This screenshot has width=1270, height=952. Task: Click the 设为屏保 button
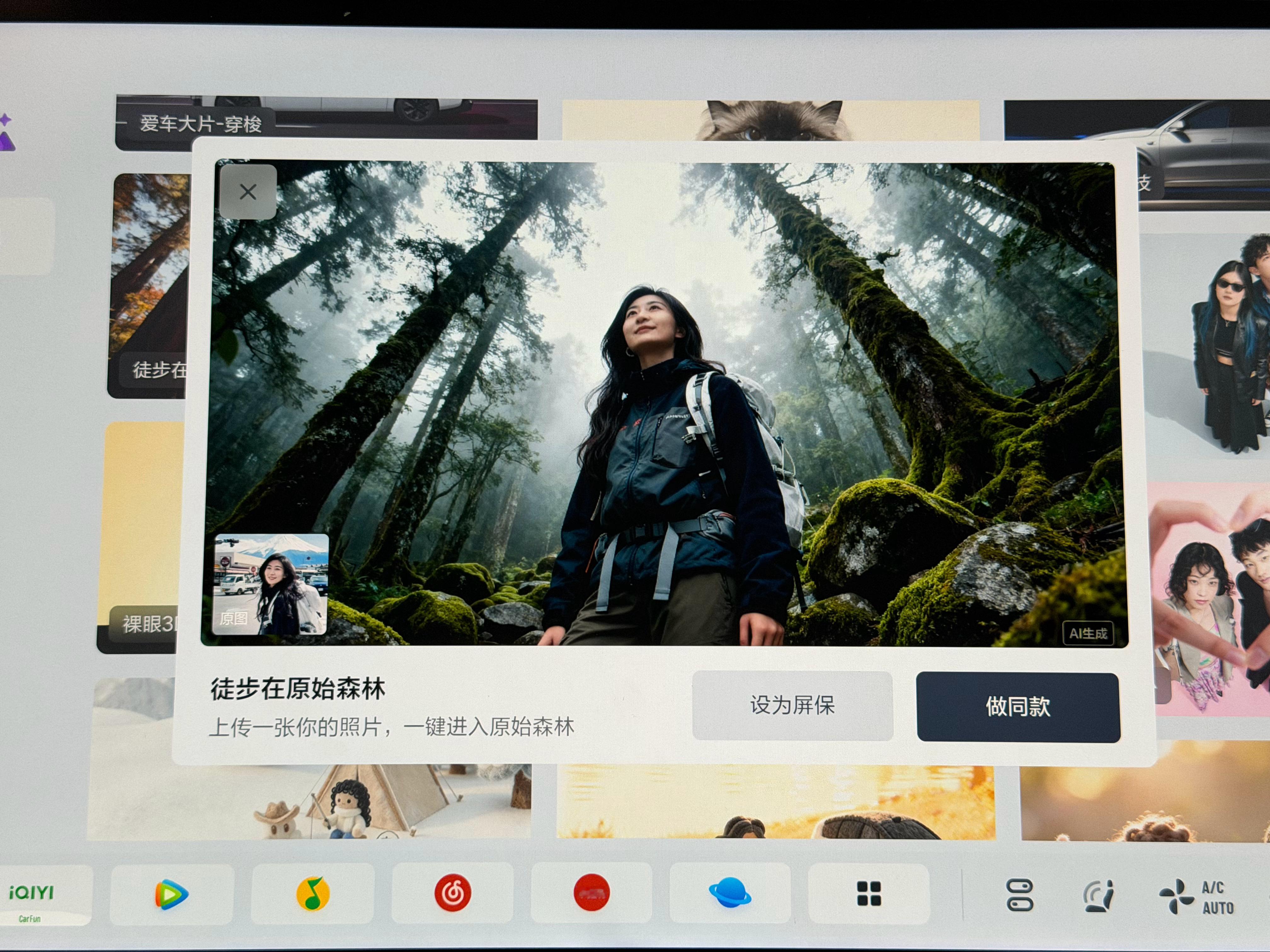(792, 705)
